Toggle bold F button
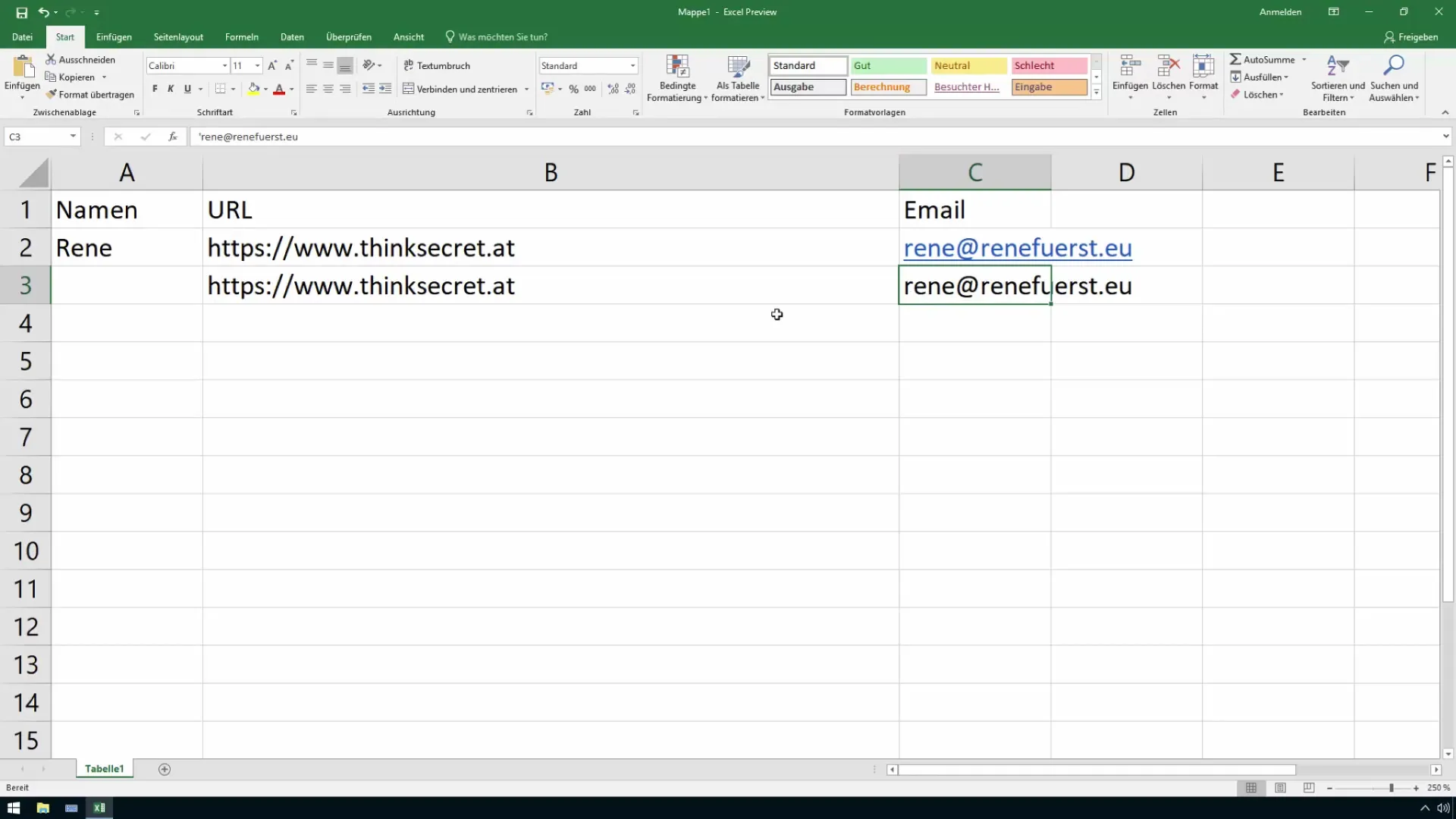The image size is (1456, 819). point(155,89)
